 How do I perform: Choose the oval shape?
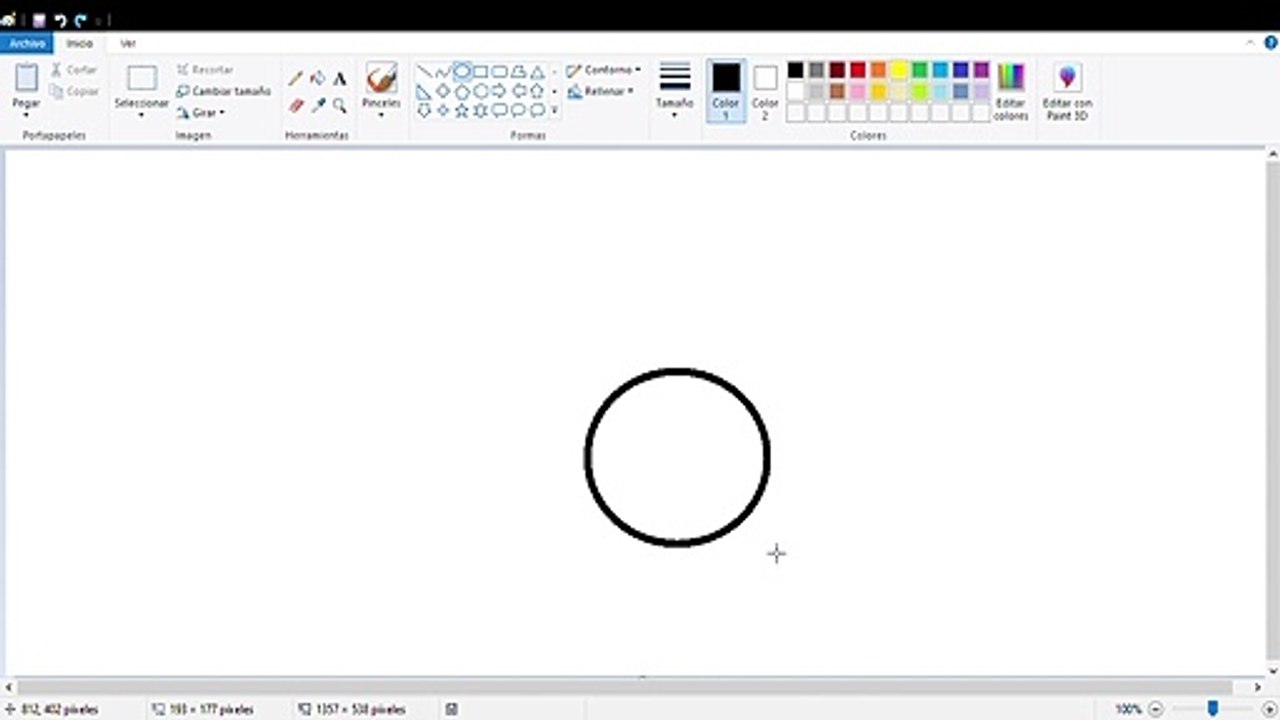point(462,72)
